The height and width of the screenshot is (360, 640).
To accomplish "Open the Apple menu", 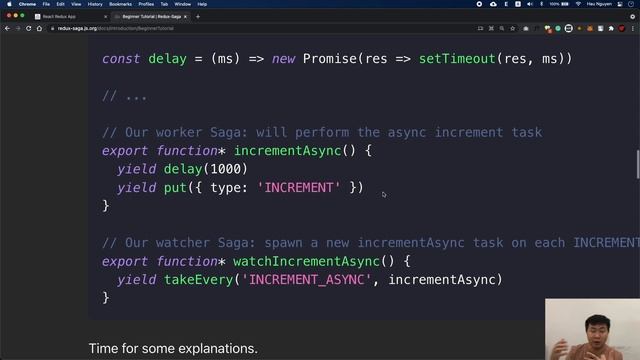I will [9, 4].
